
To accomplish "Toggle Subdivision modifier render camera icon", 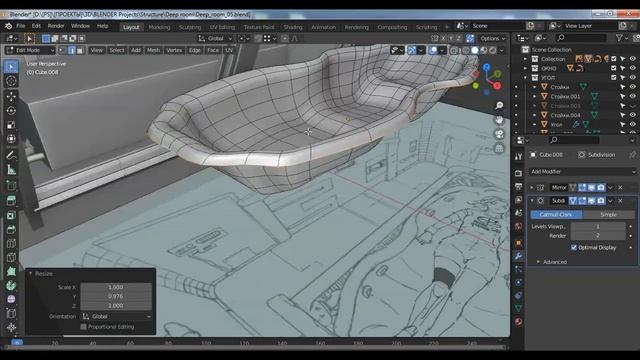I will tap(600, 200).
